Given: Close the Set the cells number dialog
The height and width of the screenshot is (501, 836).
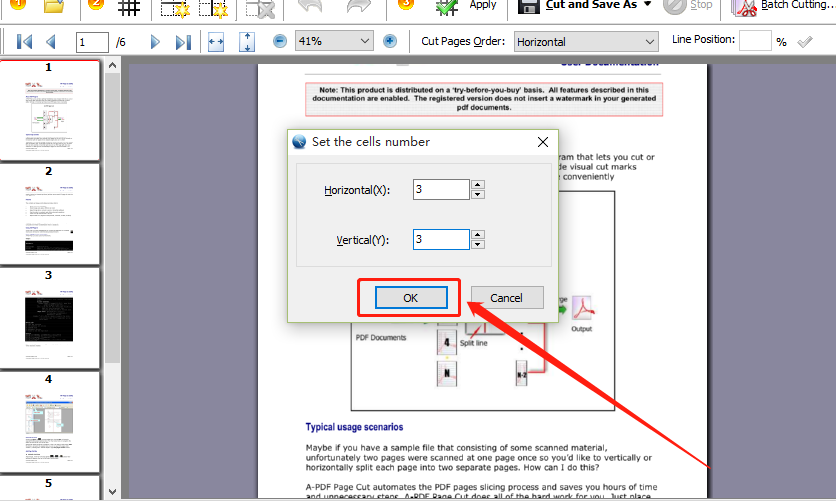Looking at the screenshot, I should [x=543, y=142].
